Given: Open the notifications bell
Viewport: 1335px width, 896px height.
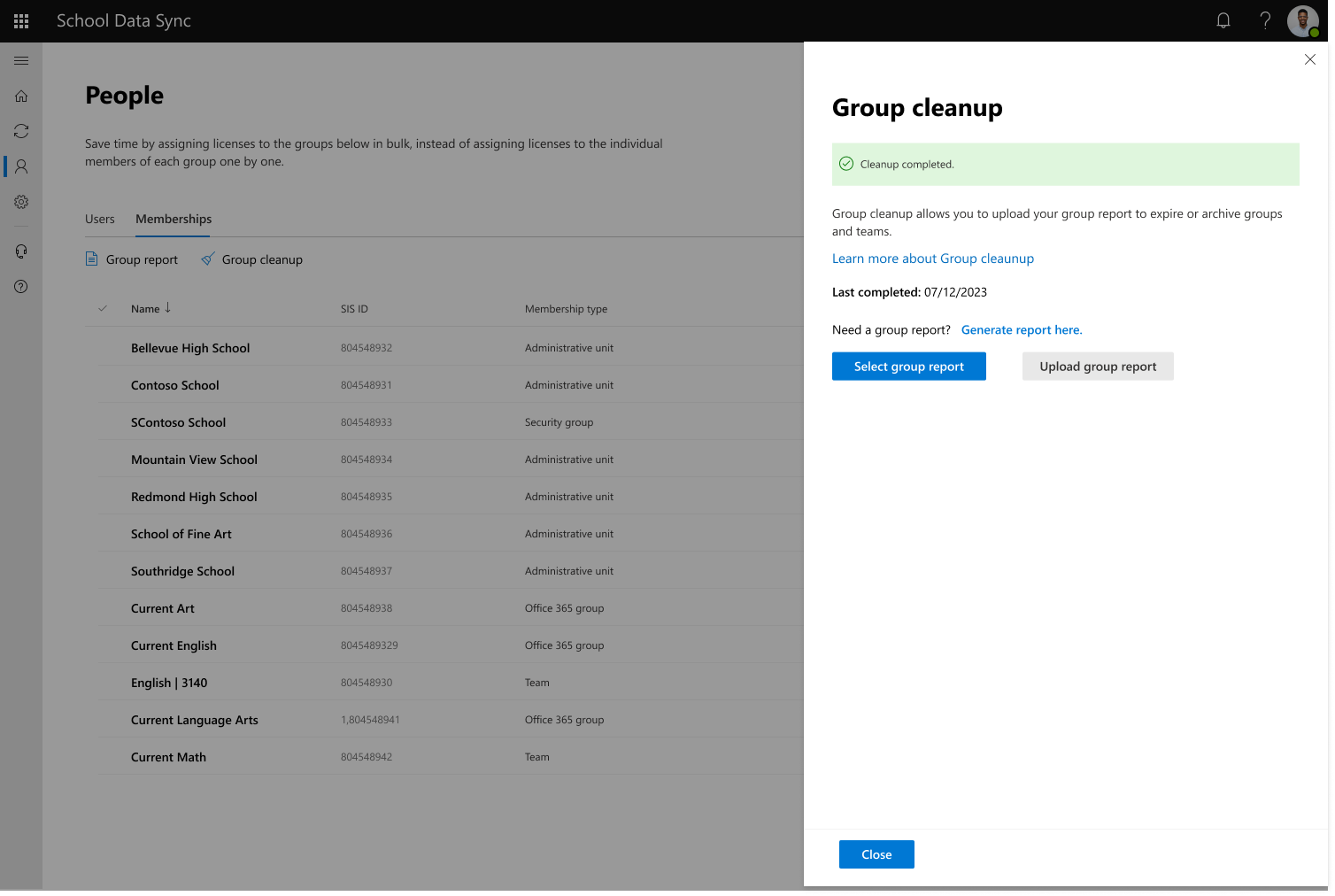Looking at the screenshot, I should [x=1223, y=20].
